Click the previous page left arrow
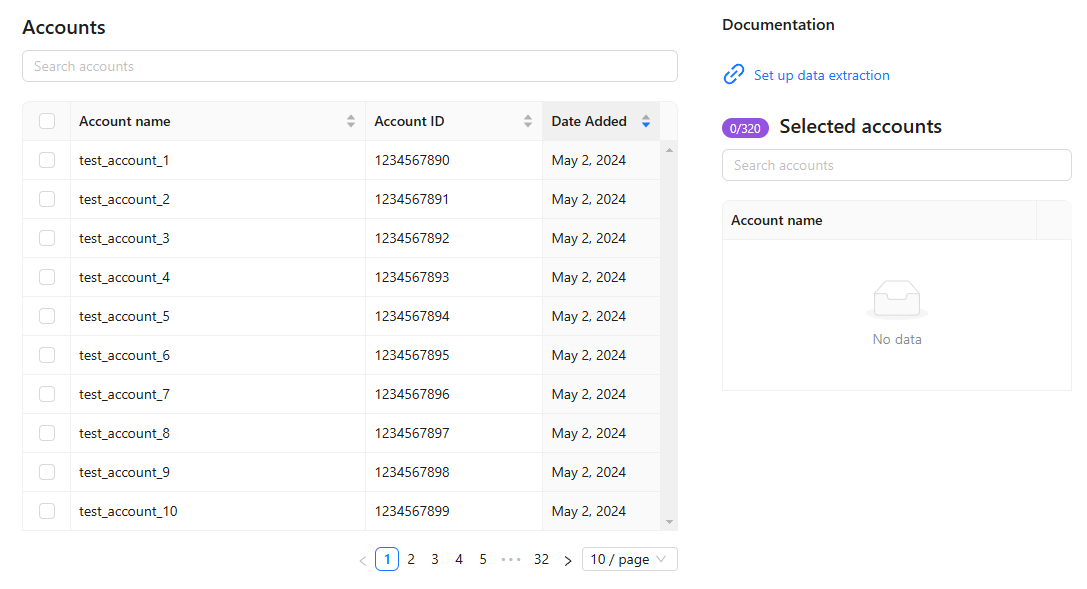Image resolution: width=1087 pixels, height=589 pixels. (x=362, y=560)
